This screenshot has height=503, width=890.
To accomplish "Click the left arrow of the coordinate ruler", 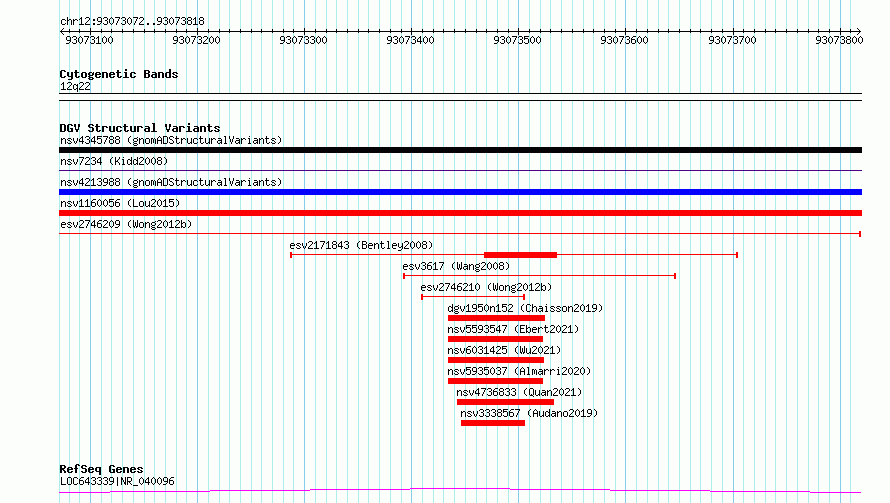I will pos(62,32).
